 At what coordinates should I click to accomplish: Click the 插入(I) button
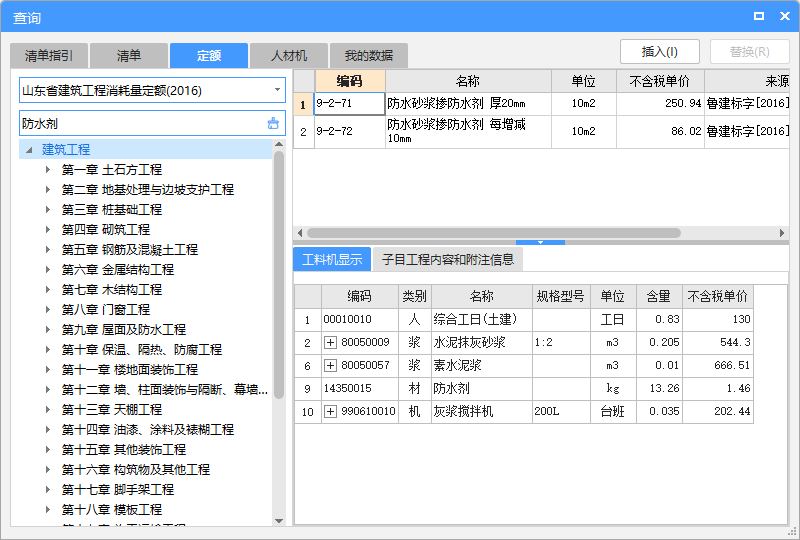click(660, 52)
